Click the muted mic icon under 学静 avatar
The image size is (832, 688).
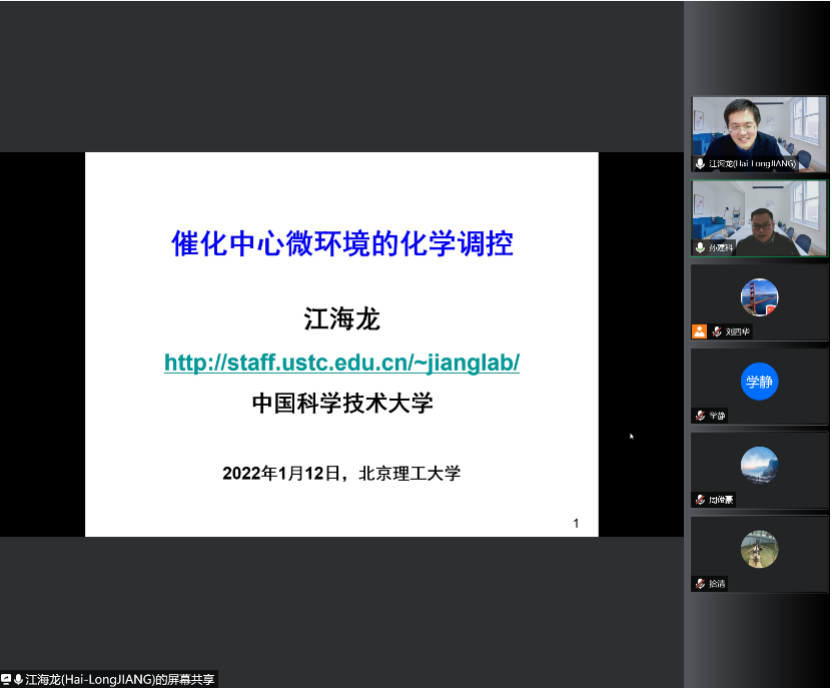700,415
